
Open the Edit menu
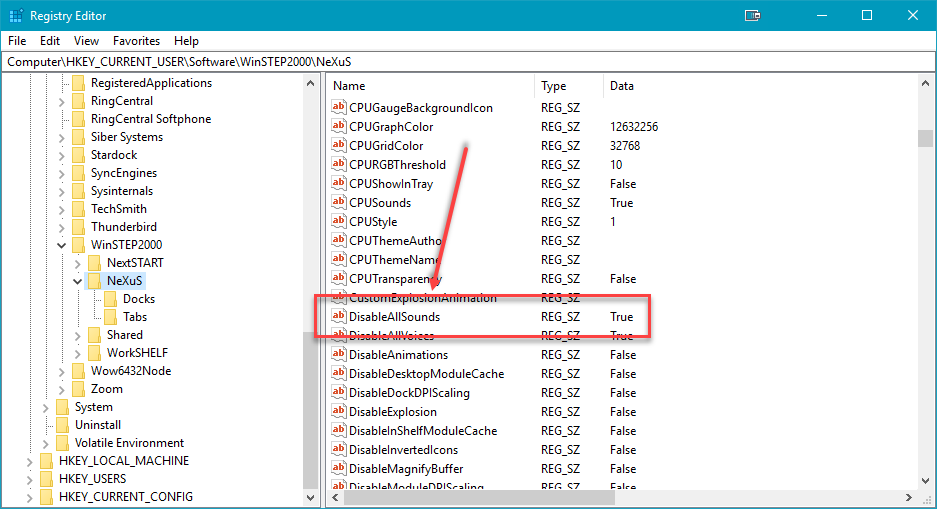coord(50,41)
